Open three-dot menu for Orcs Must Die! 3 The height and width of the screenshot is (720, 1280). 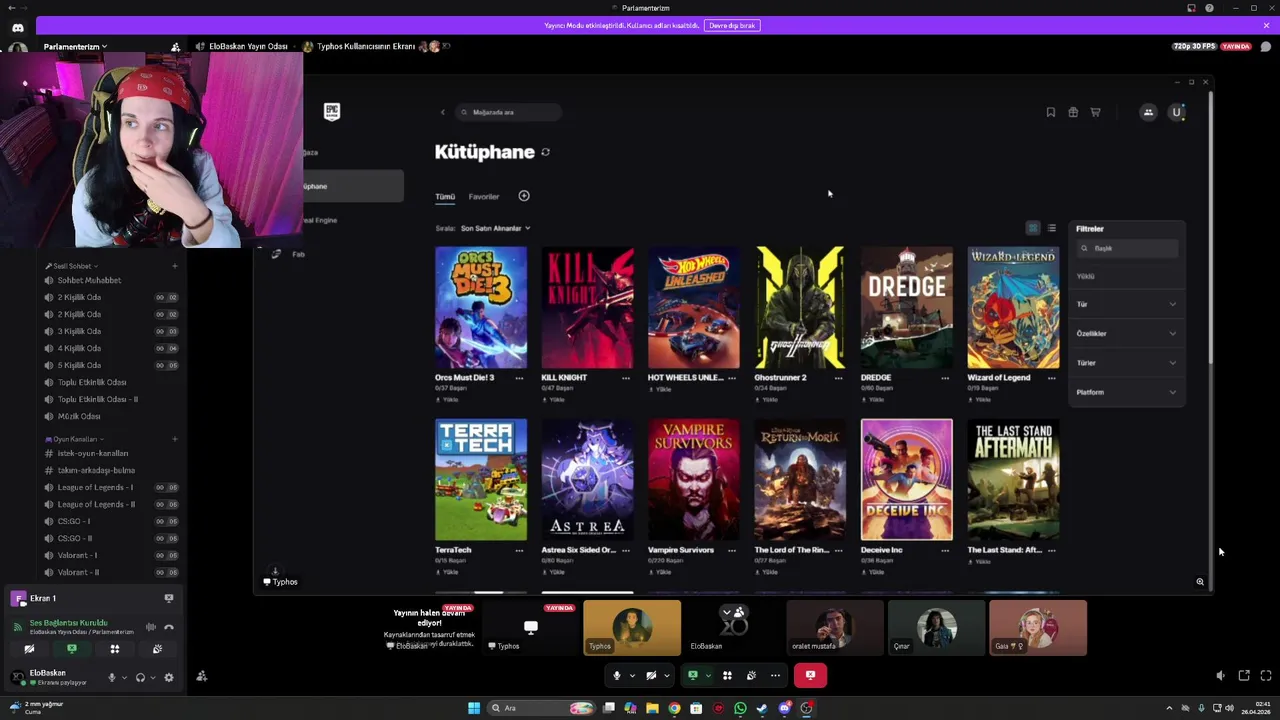pyautogui.click(x=519, y=378)
